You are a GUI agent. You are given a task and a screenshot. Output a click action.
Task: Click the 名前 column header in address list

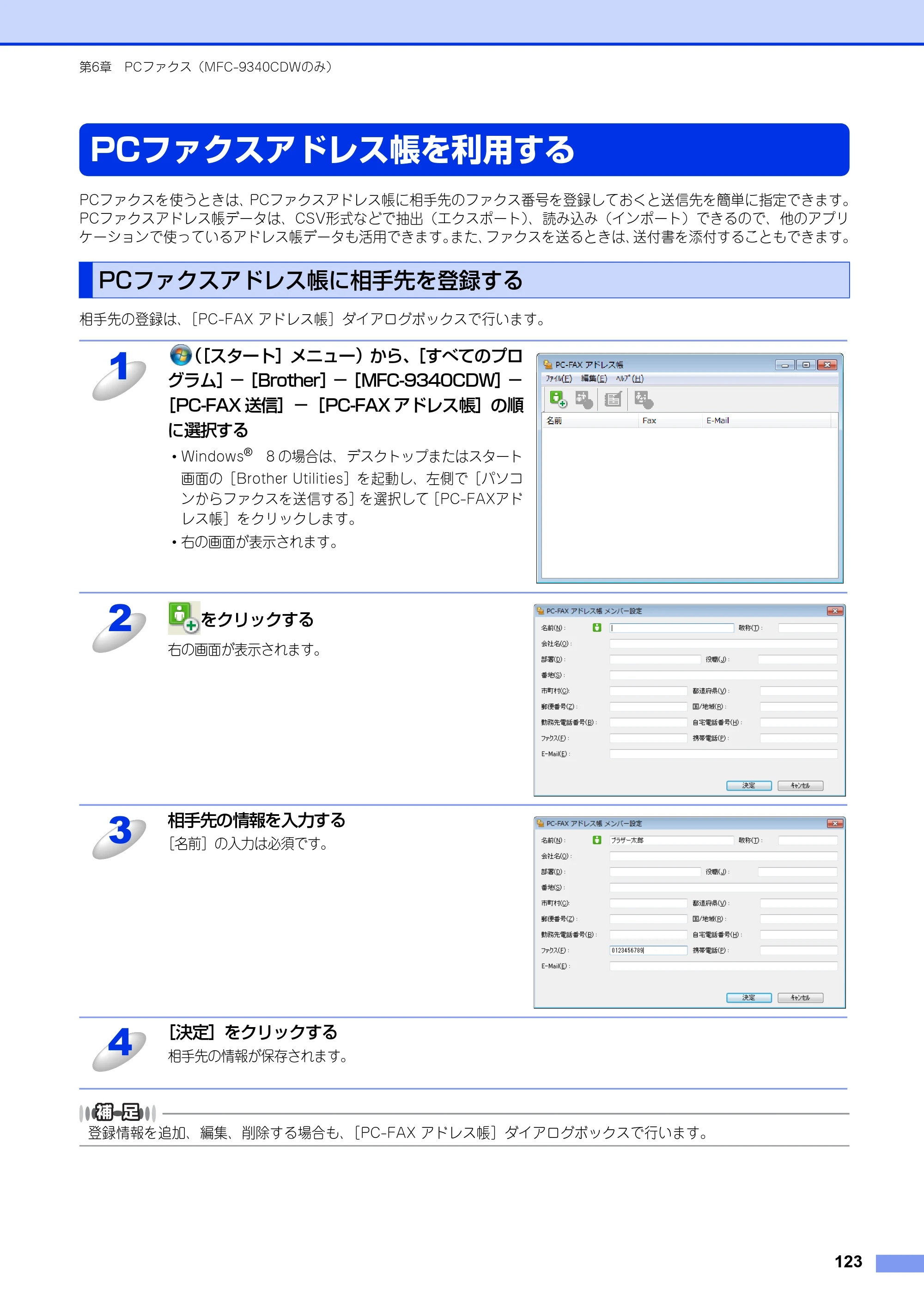(x=590, y=420)
